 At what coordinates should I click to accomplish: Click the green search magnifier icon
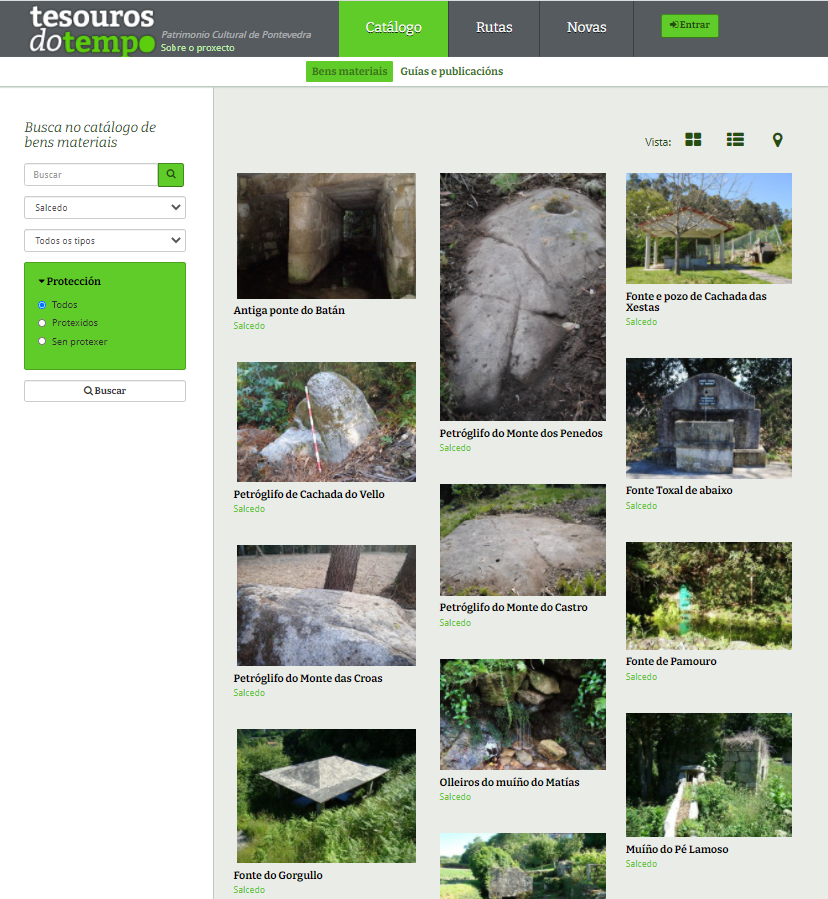click(171, 174)
